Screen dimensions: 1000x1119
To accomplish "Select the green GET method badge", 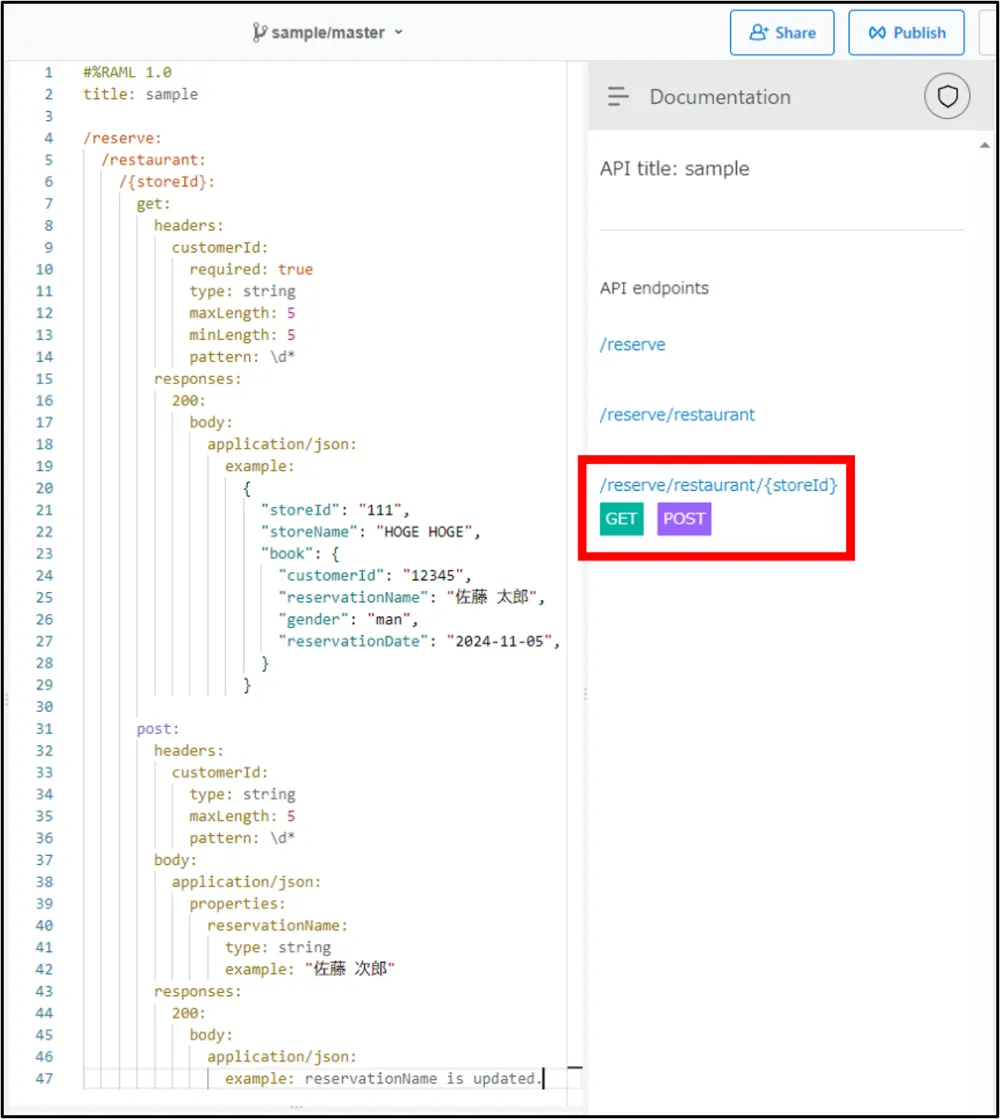I will pyautogui.click(x=621, y=519).
